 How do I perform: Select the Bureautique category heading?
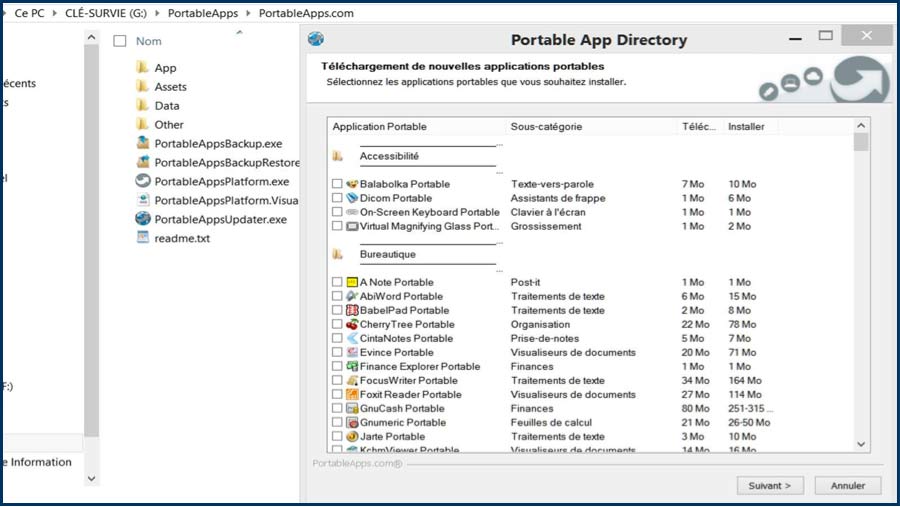coord(387,254)
